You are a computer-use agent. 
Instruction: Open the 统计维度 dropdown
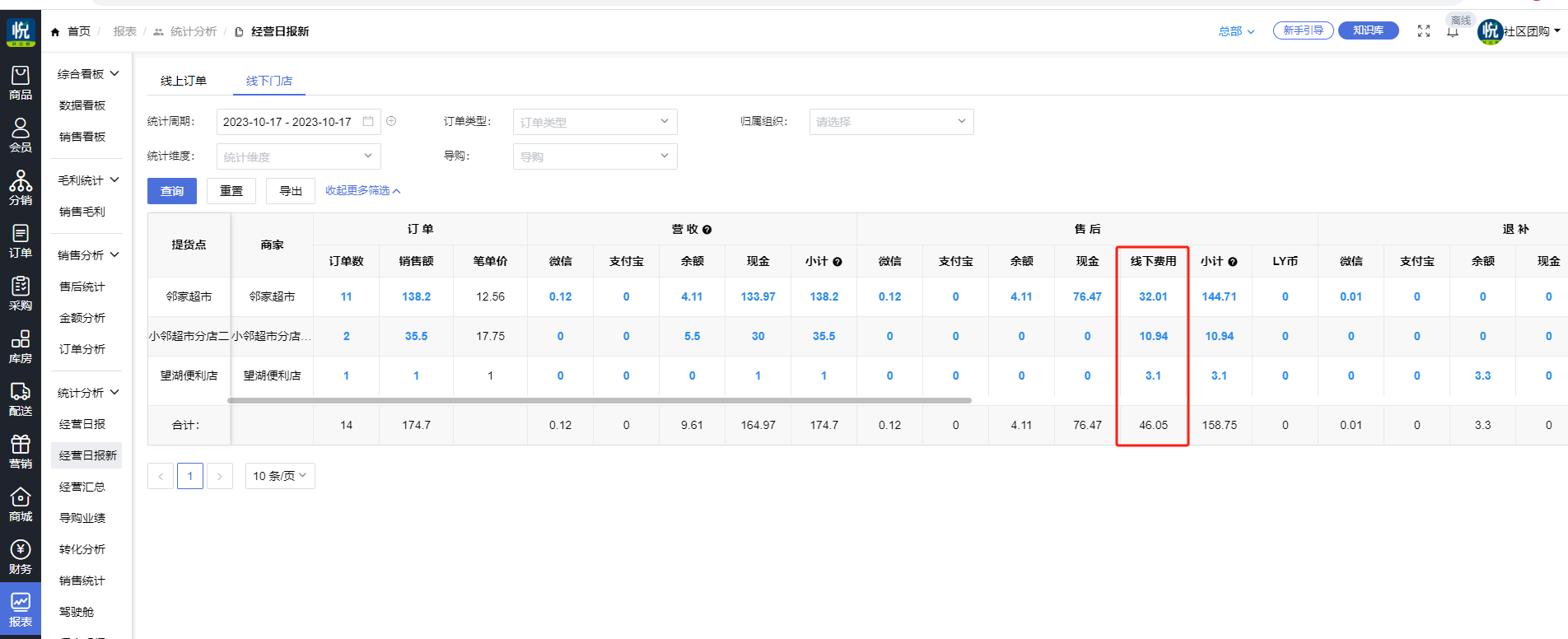point(298,156)
